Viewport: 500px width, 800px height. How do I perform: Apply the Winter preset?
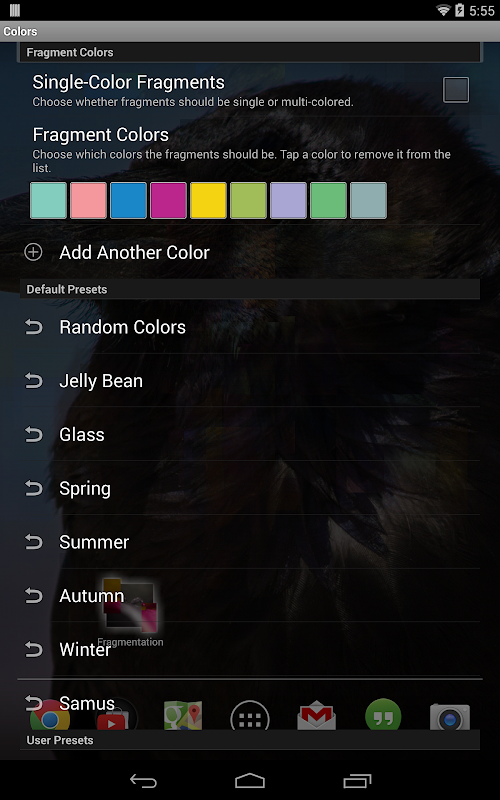coord(250,649)
